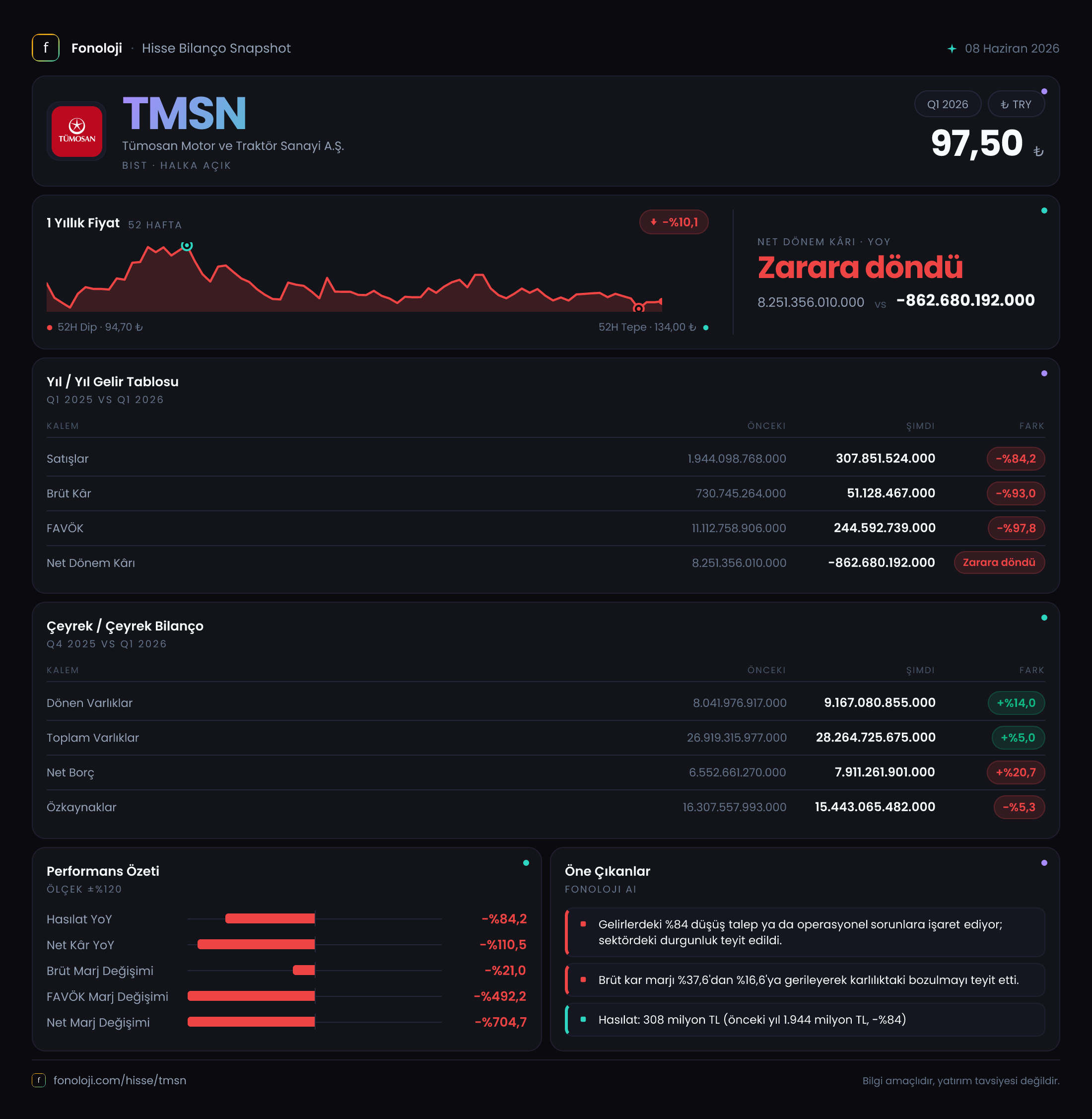Click the FAVÖK -%97,8 badge
Screen dimensions: 1092x1119
(1016, 528)
